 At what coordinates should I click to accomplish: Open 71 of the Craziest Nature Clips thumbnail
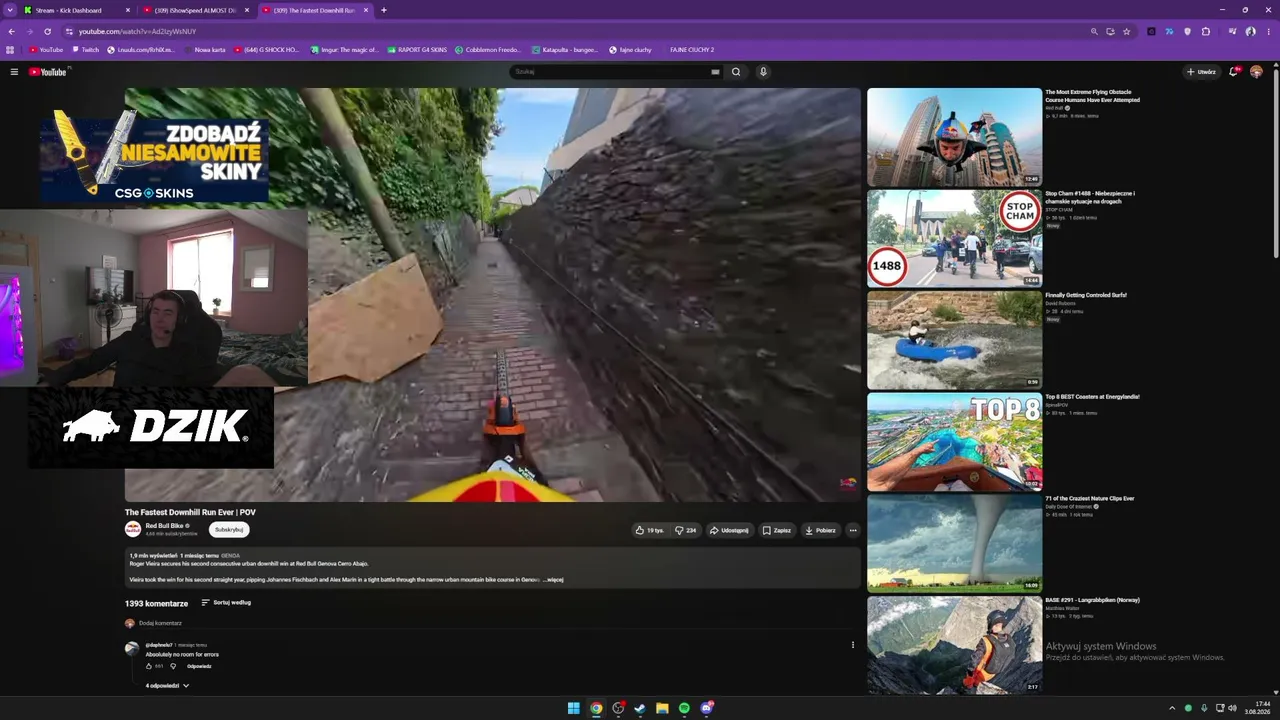pos(954,544)
